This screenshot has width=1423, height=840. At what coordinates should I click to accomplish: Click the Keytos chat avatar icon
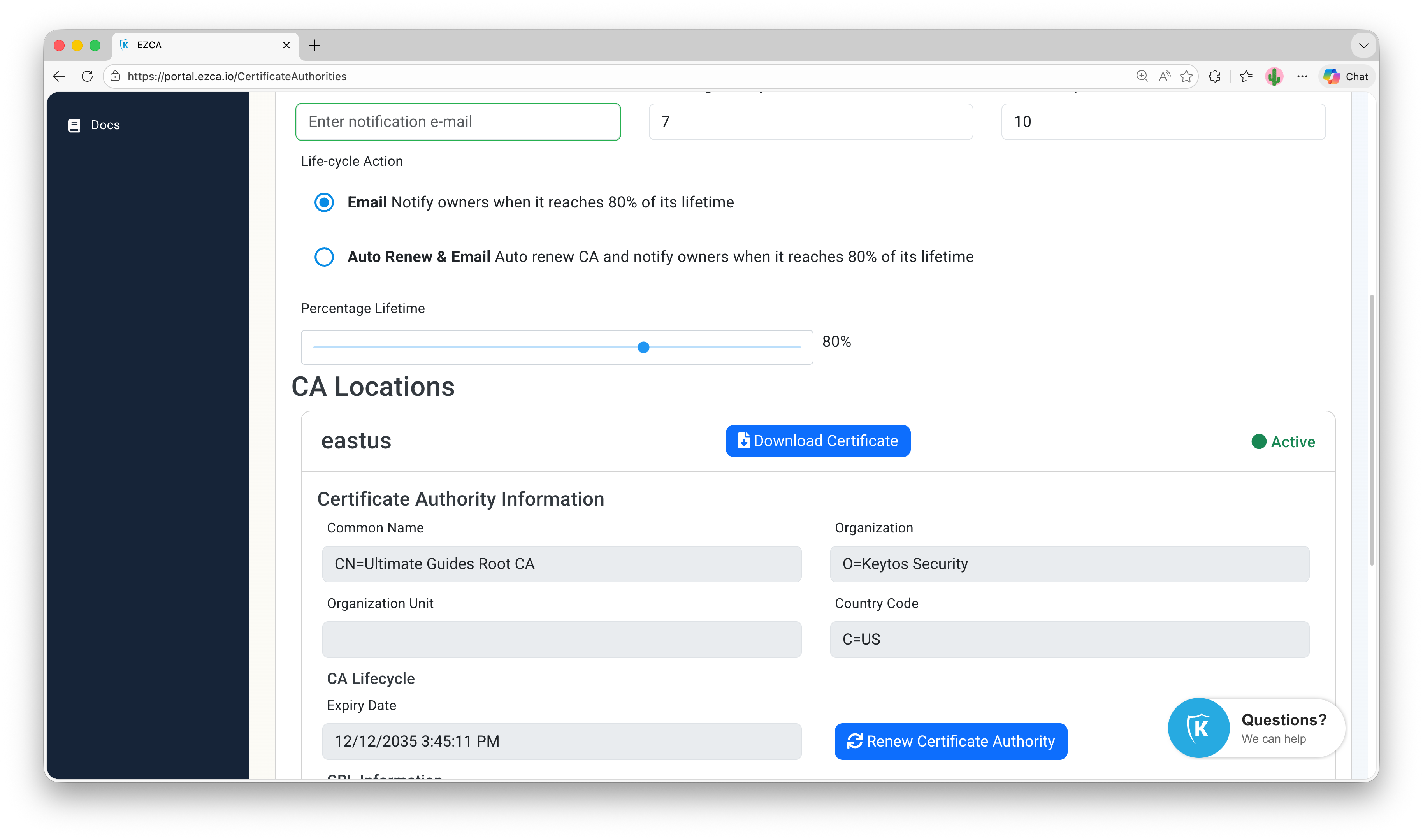1199,728
